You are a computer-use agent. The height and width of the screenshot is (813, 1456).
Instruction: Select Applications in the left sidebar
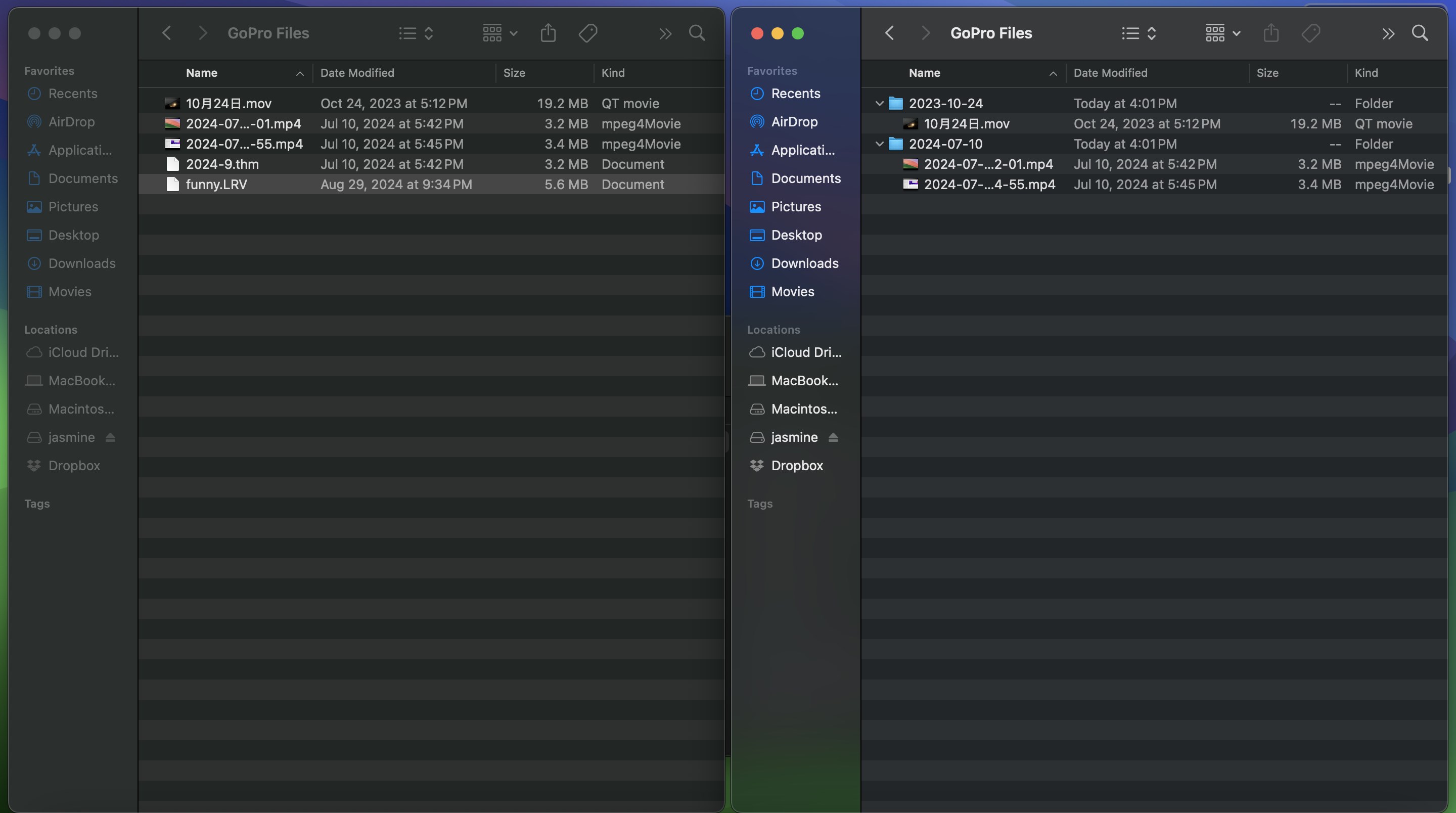click(80, 150)
